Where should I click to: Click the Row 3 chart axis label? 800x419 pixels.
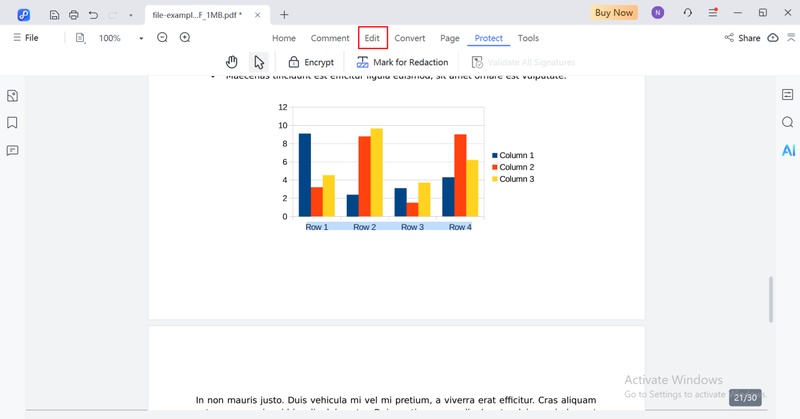(412, 227)
